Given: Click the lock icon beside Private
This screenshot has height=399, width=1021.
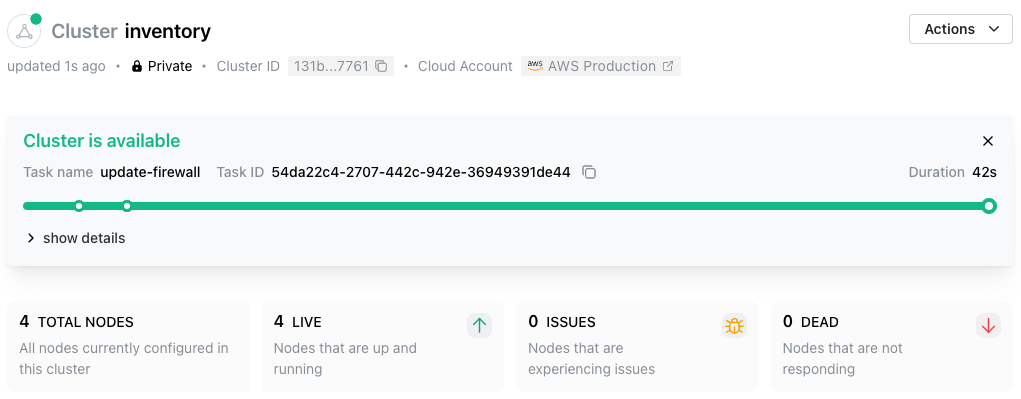Looking at the screenshot, I should click(x=137, y=66).
